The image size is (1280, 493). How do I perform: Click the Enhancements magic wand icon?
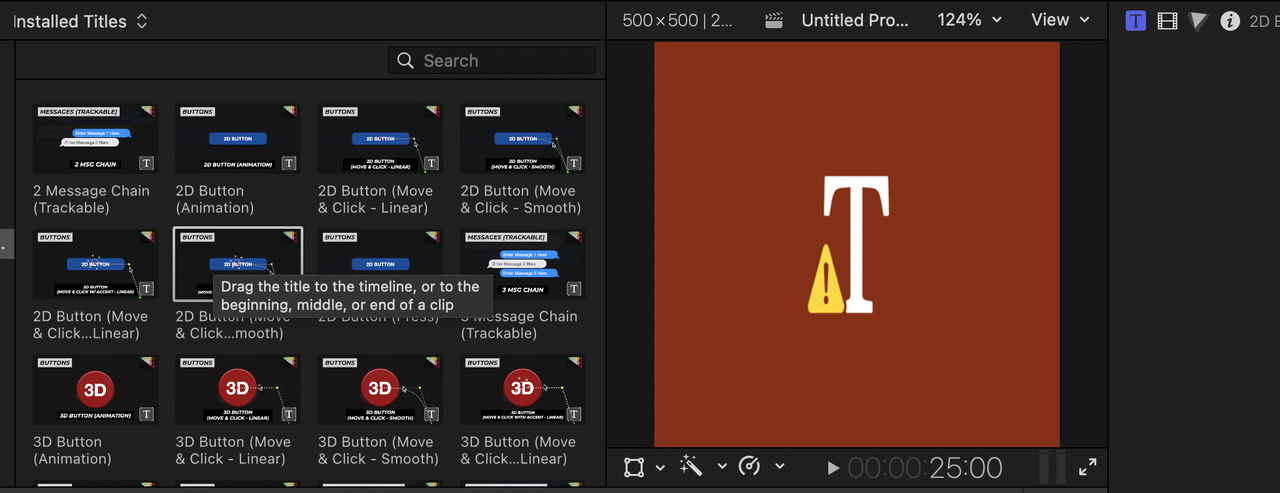(691, 466)
